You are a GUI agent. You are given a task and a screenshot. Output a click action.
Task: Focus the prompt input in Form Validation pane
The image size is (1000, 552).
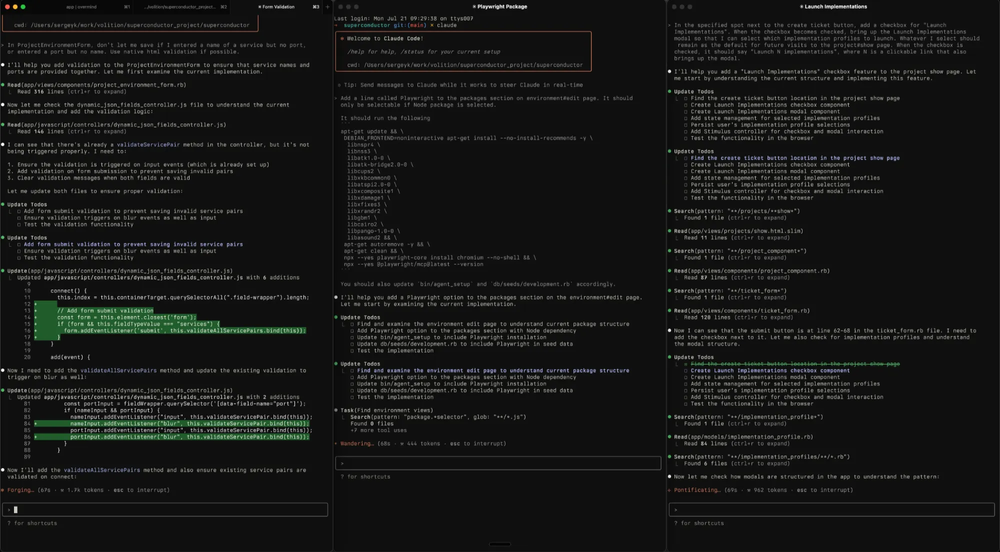pos(165,510)
